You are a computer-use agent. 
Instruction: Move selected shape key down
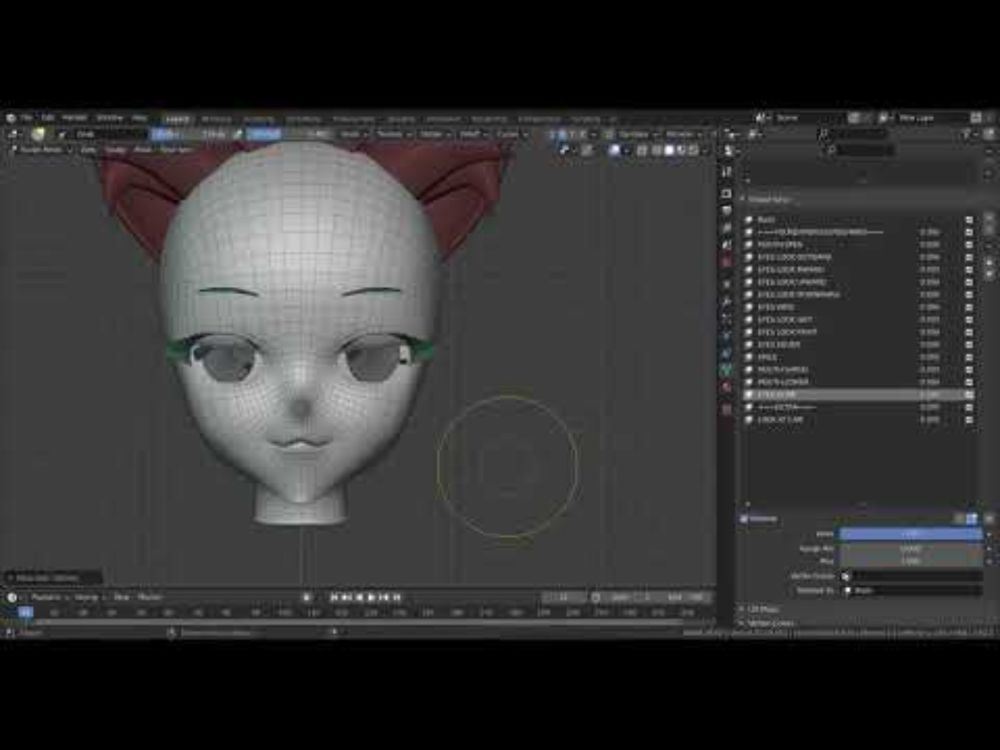coord(989,274)
